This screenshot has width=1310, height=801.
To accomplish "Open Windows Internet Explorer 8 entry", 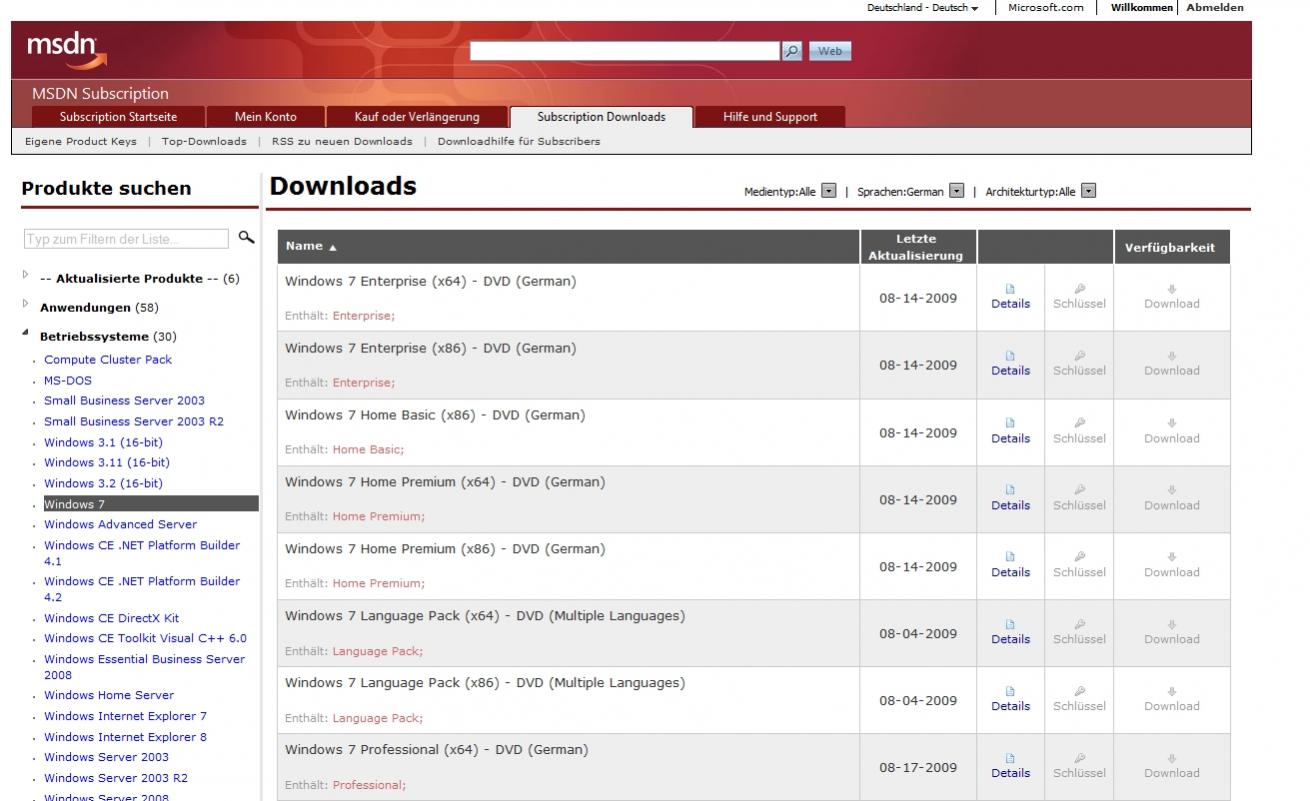I will click(126, 737).
